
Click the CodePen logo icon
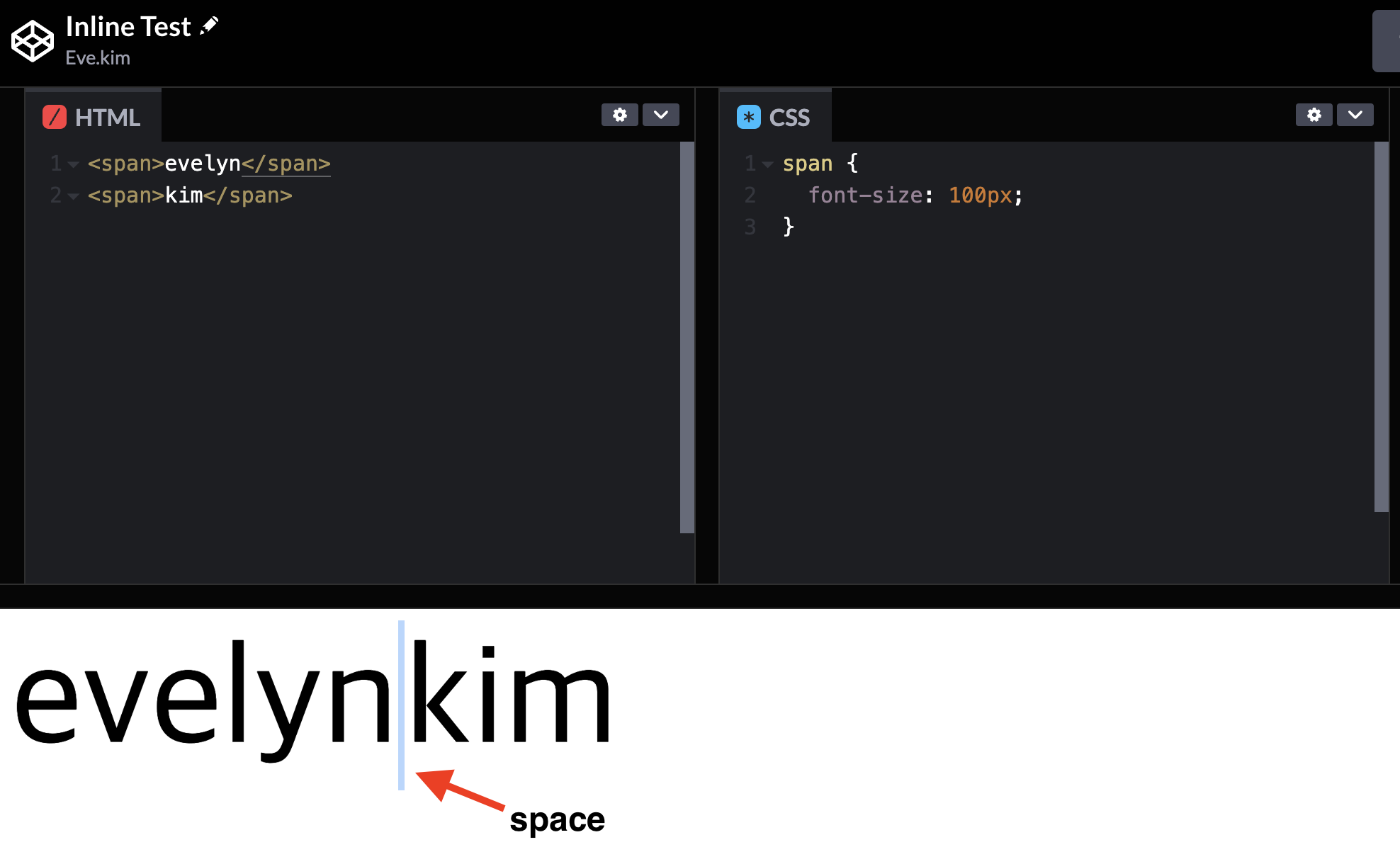tap(32, 41)
